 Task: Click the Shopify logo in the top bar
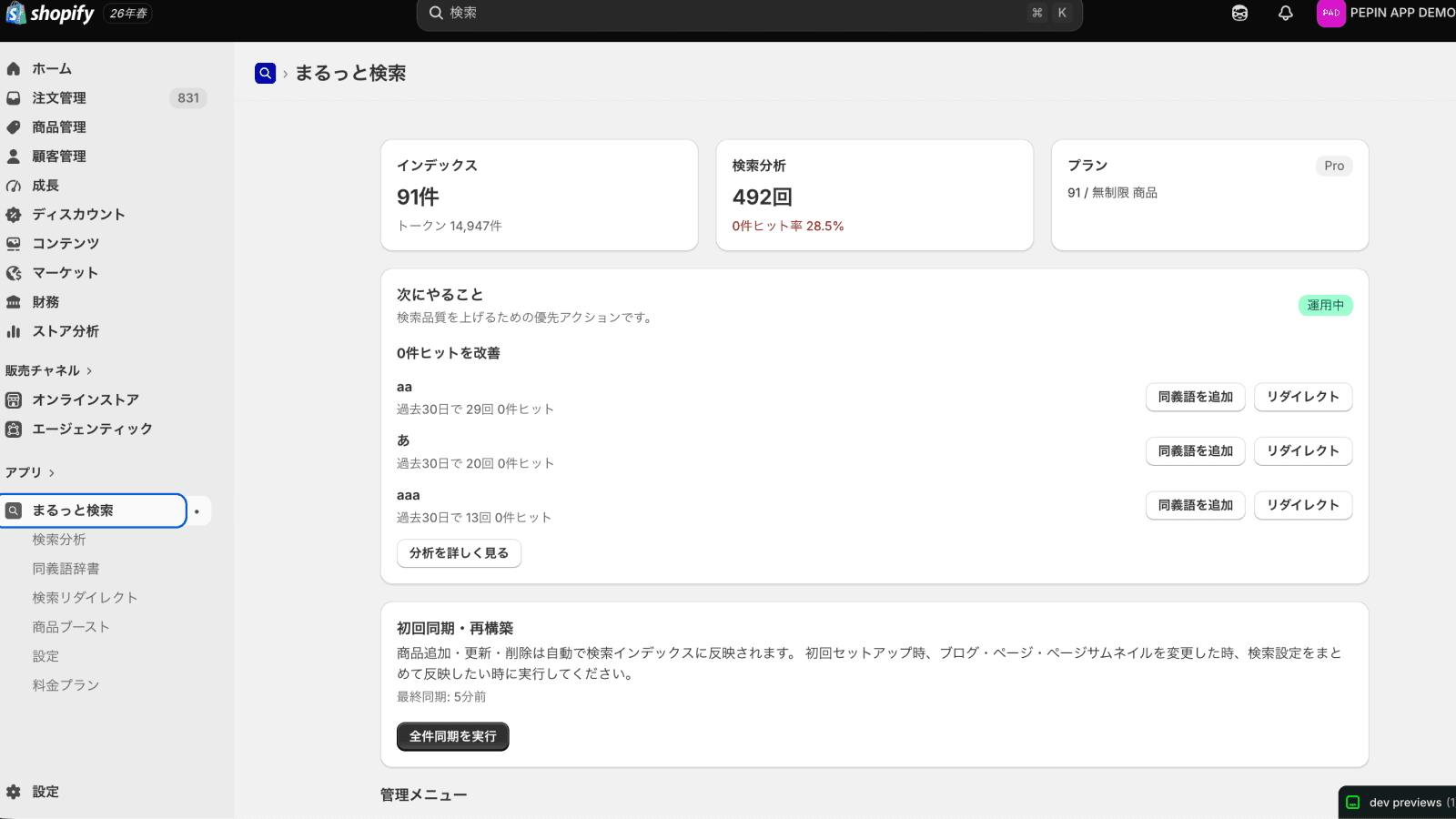click(x=50, y=14)
